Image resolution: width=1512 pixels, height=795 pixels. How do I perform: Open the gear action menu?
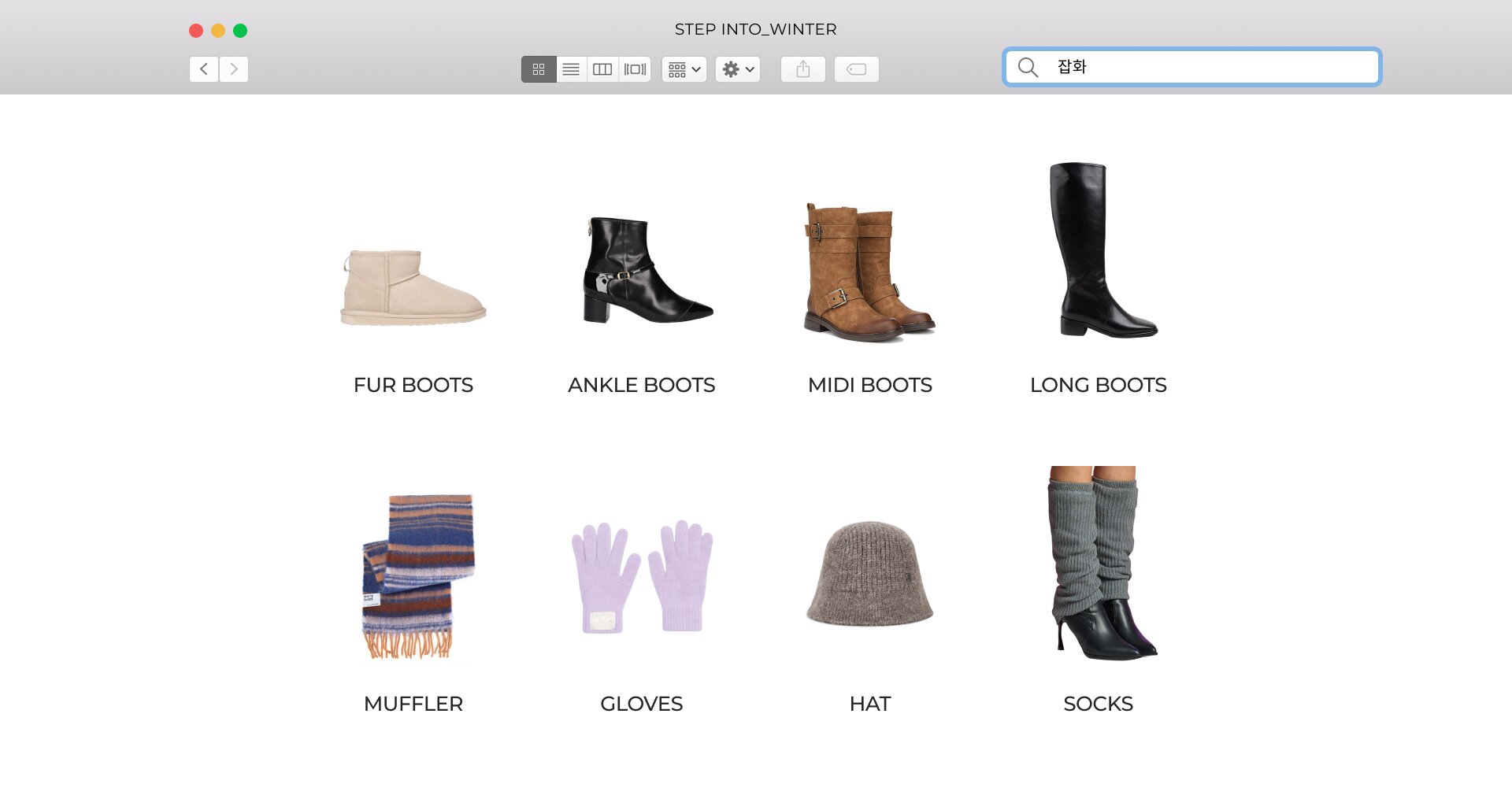click(737, 69)
